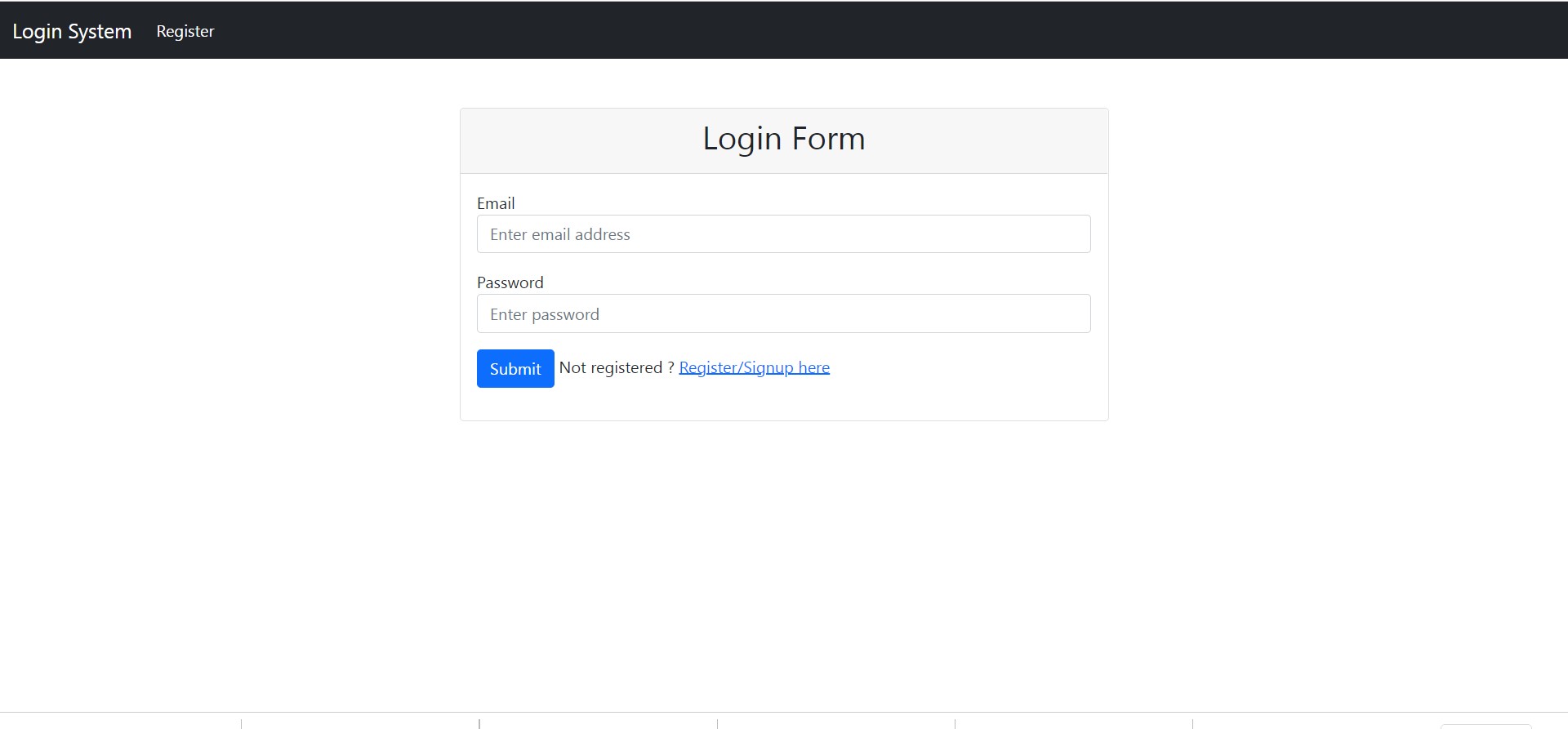Return home via Login System logo text
The image size is (1568, 729).
click(x=72, y=31)
